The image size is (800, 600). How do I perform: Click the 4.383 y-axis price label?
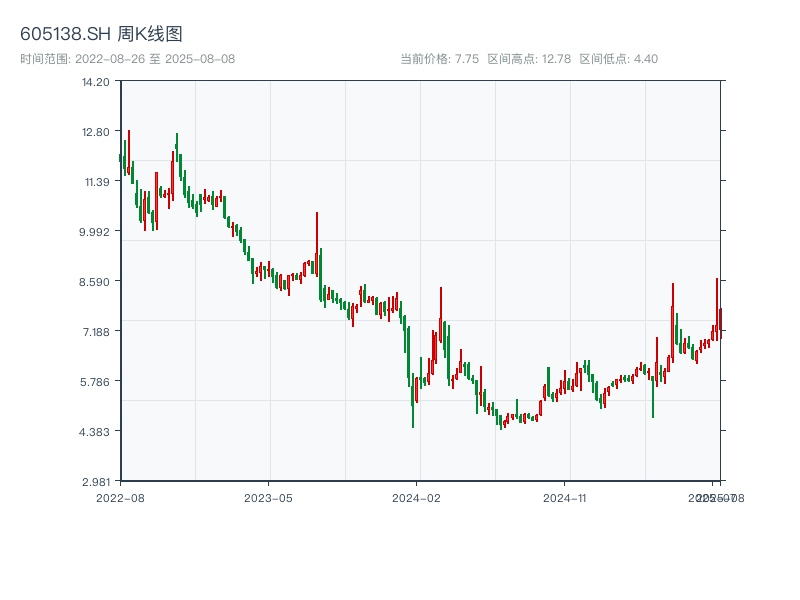click(96, 432)
